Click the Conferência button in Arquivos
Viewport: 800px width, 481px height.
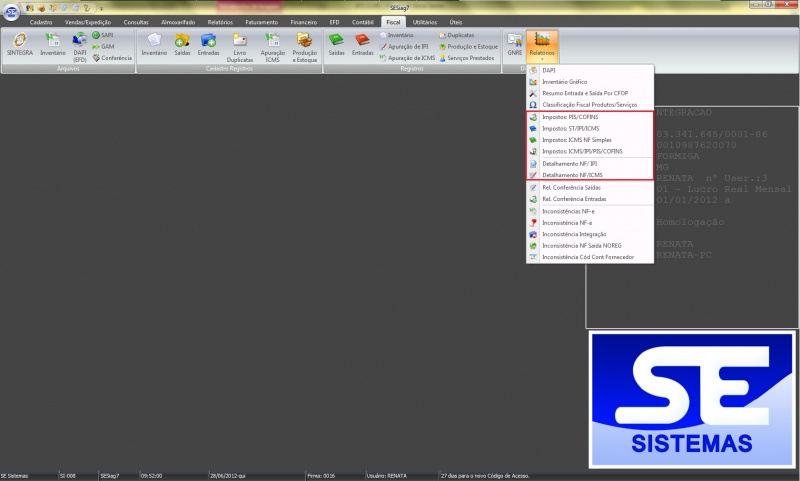(117, 58)
